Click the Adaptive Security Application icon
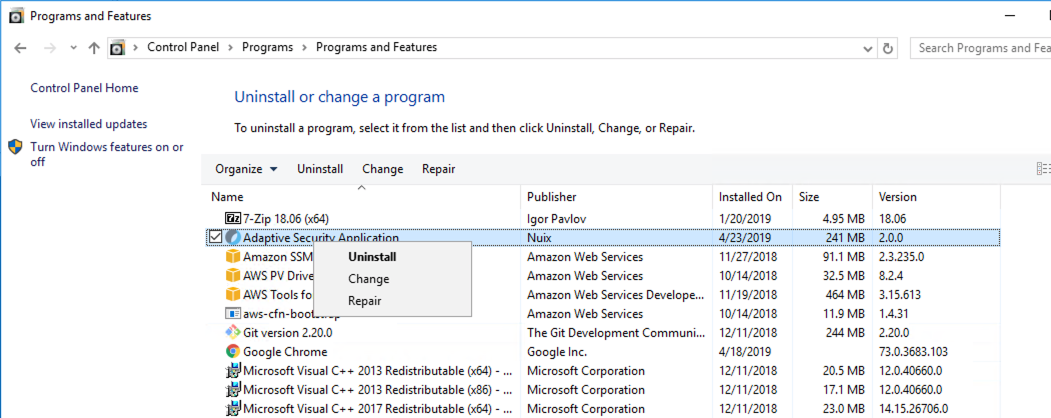The height and width of the screenshot is (418, 1051). coord(233,237)
